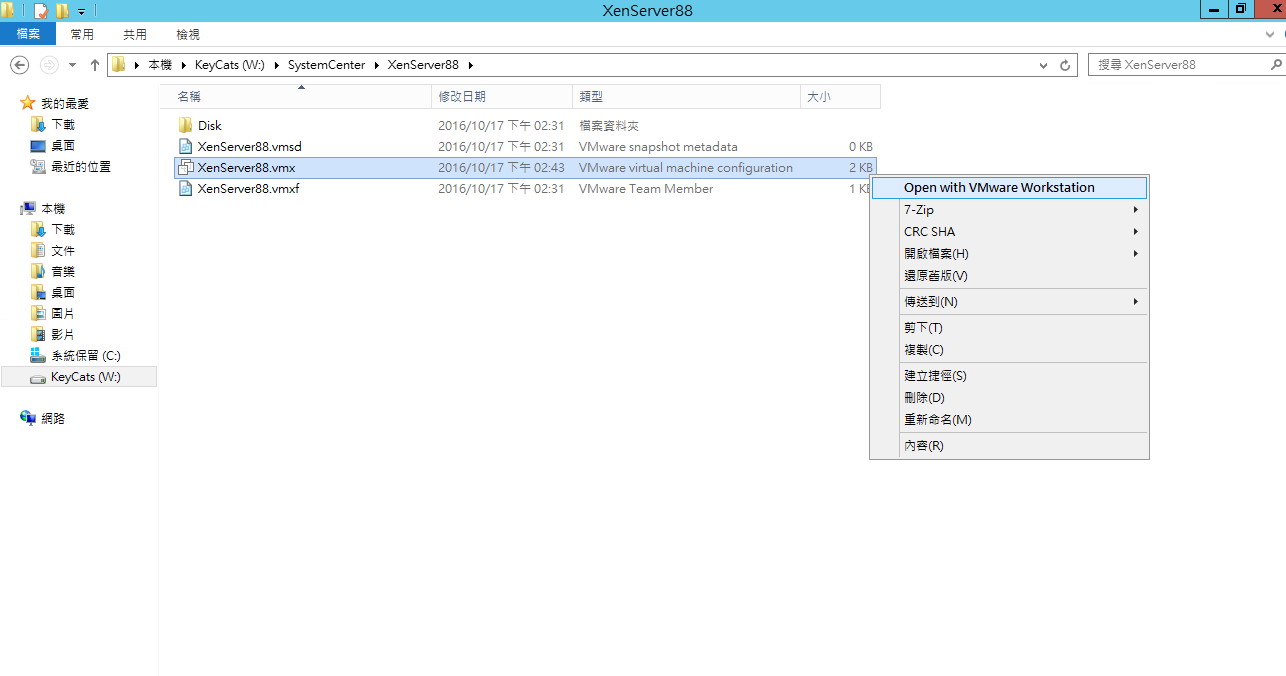The height and width of the screenshot is (676, 1286).
Task: Select the XenServer88.vmxf file icon
Action: (185, 189)
